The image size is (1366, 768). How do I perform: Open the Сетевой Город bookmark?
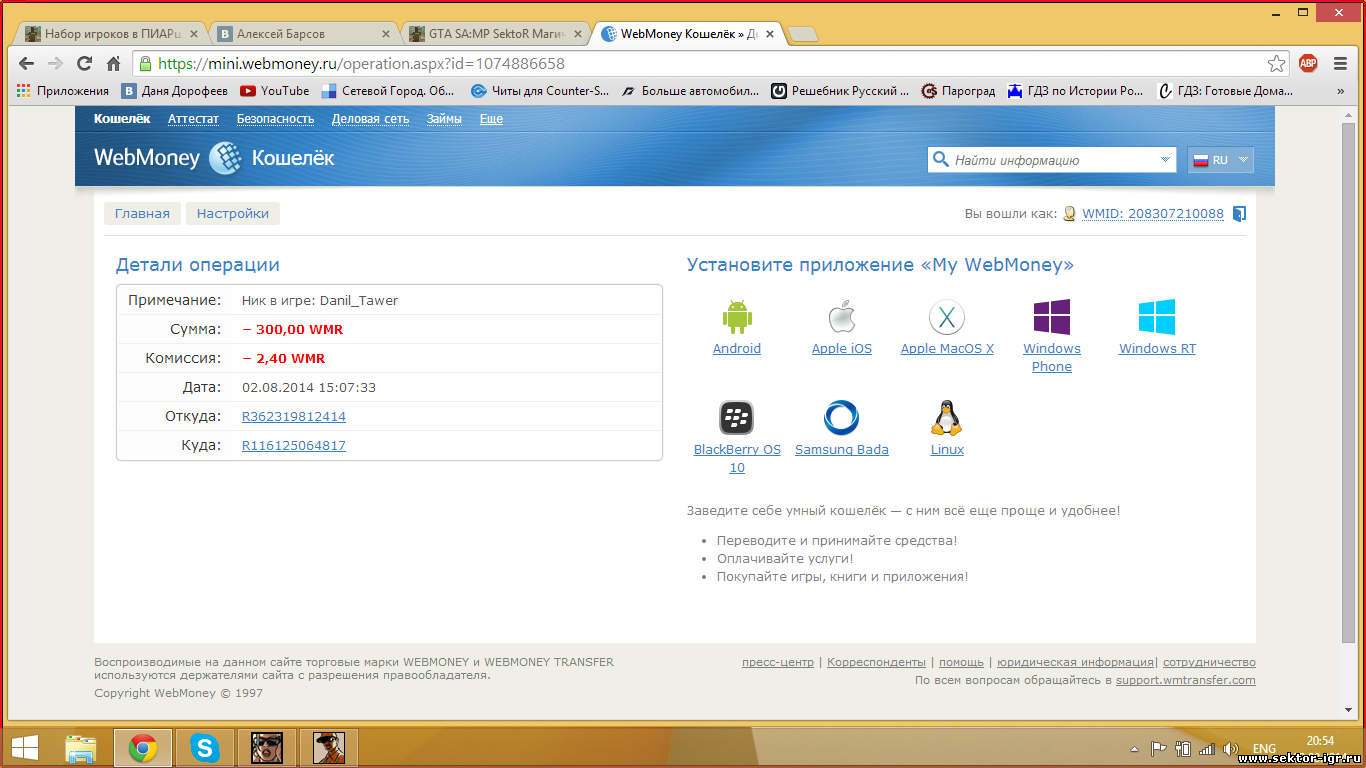[x=388, y=90]
